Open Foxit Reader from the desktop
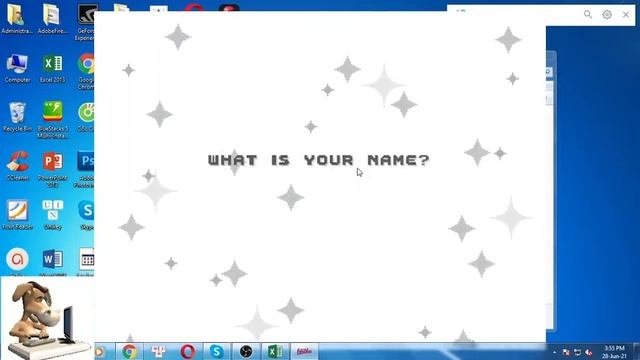The image size is (640, 360). tap(17, 215)
